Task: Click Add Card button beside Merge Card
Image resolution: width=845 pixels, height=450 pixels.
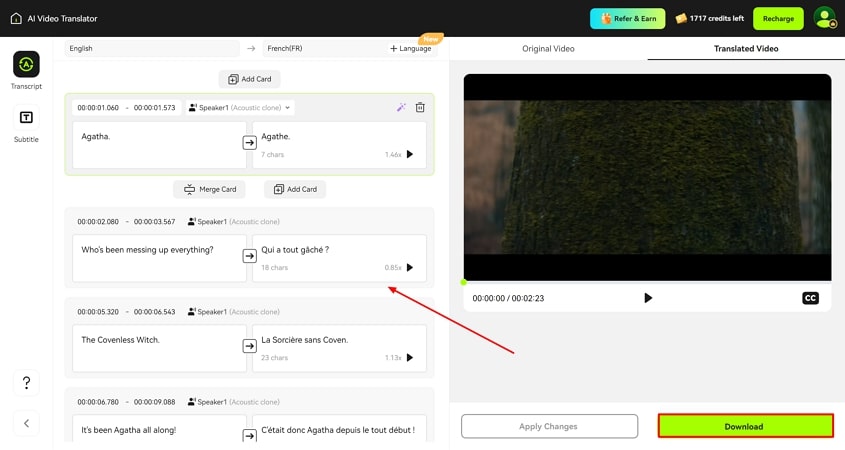Action: [295, 189]
